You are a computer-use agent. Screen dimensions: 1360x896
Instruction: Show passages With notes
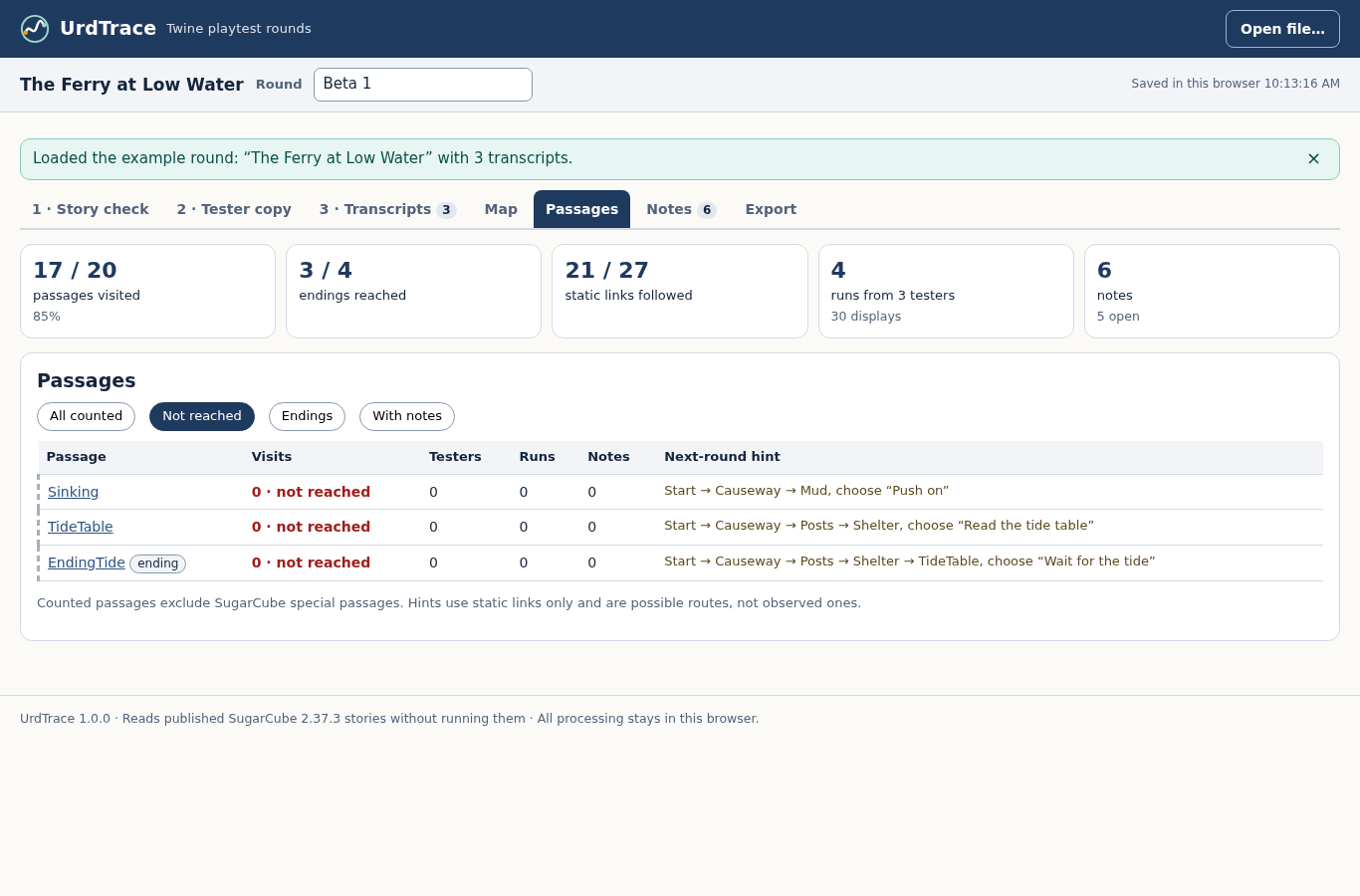[407, 416]
